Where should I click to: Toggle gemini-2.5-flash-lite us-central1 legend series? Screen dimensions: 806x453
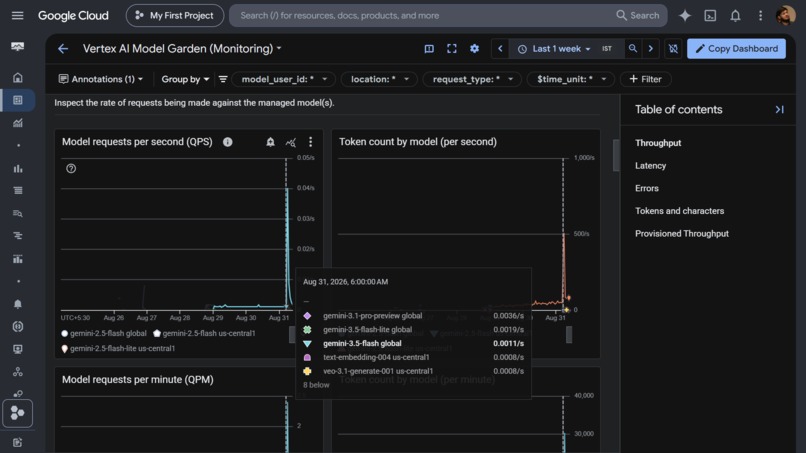click(118, 348)
